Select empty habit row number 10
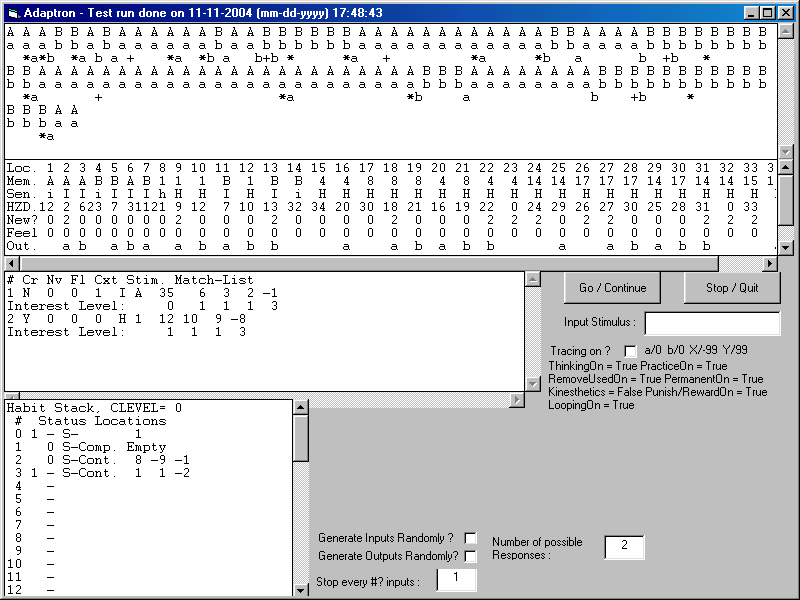800x600 pixels. (31, 564)
